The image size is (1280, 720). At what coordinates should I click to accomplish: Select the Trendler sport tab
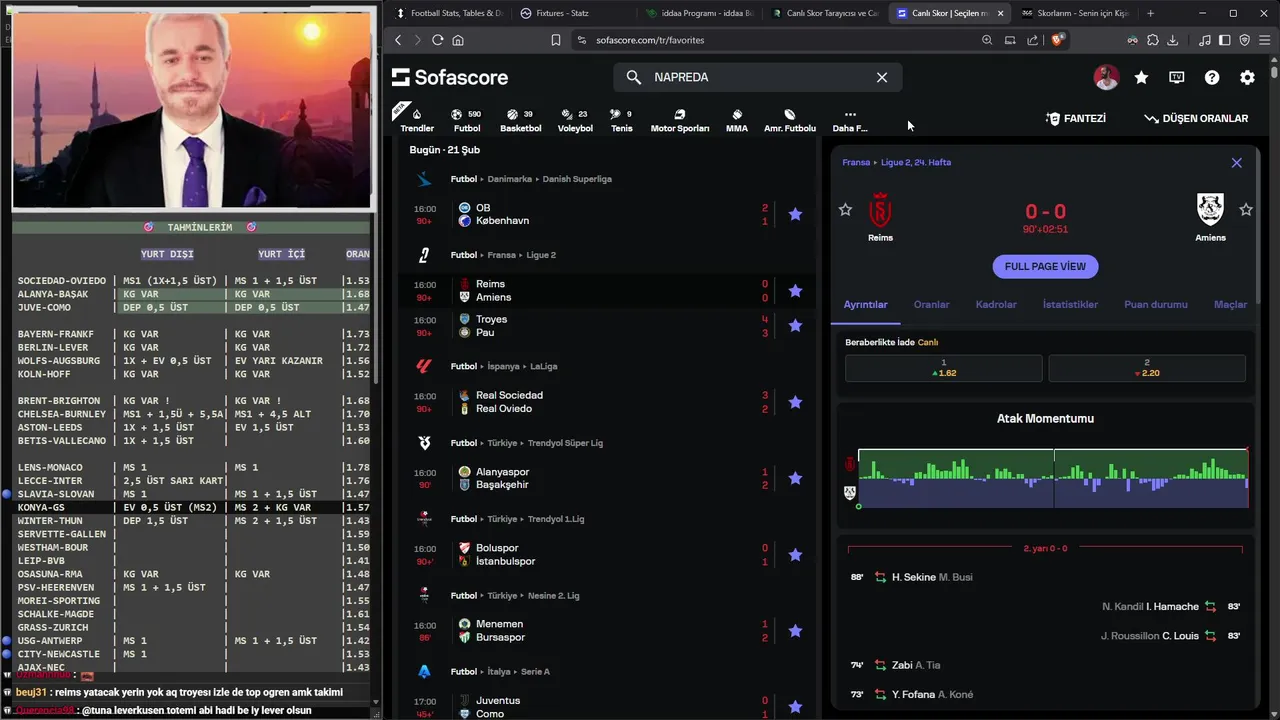tap(417, 120)
